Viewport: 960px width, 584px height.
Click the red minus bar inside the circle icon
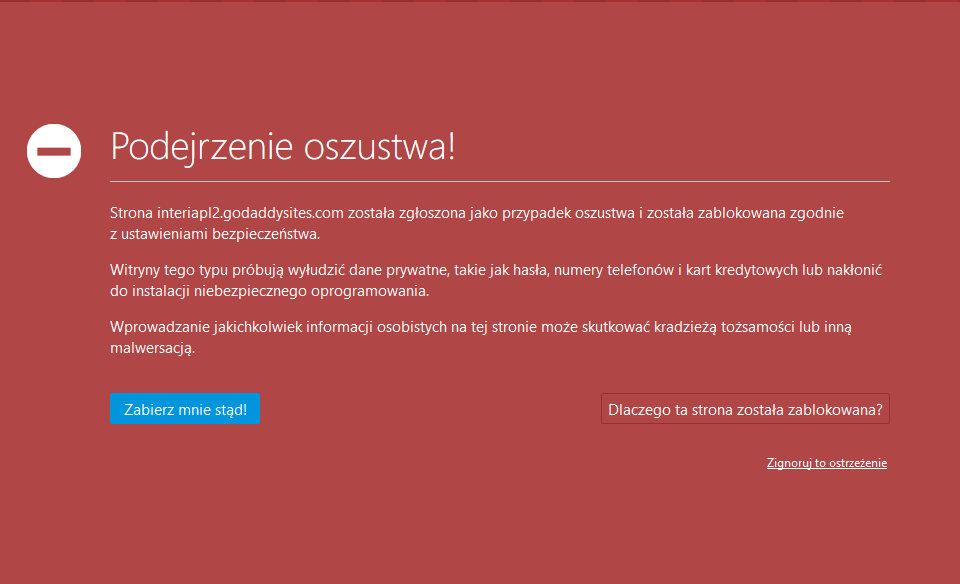pos(53,150)
